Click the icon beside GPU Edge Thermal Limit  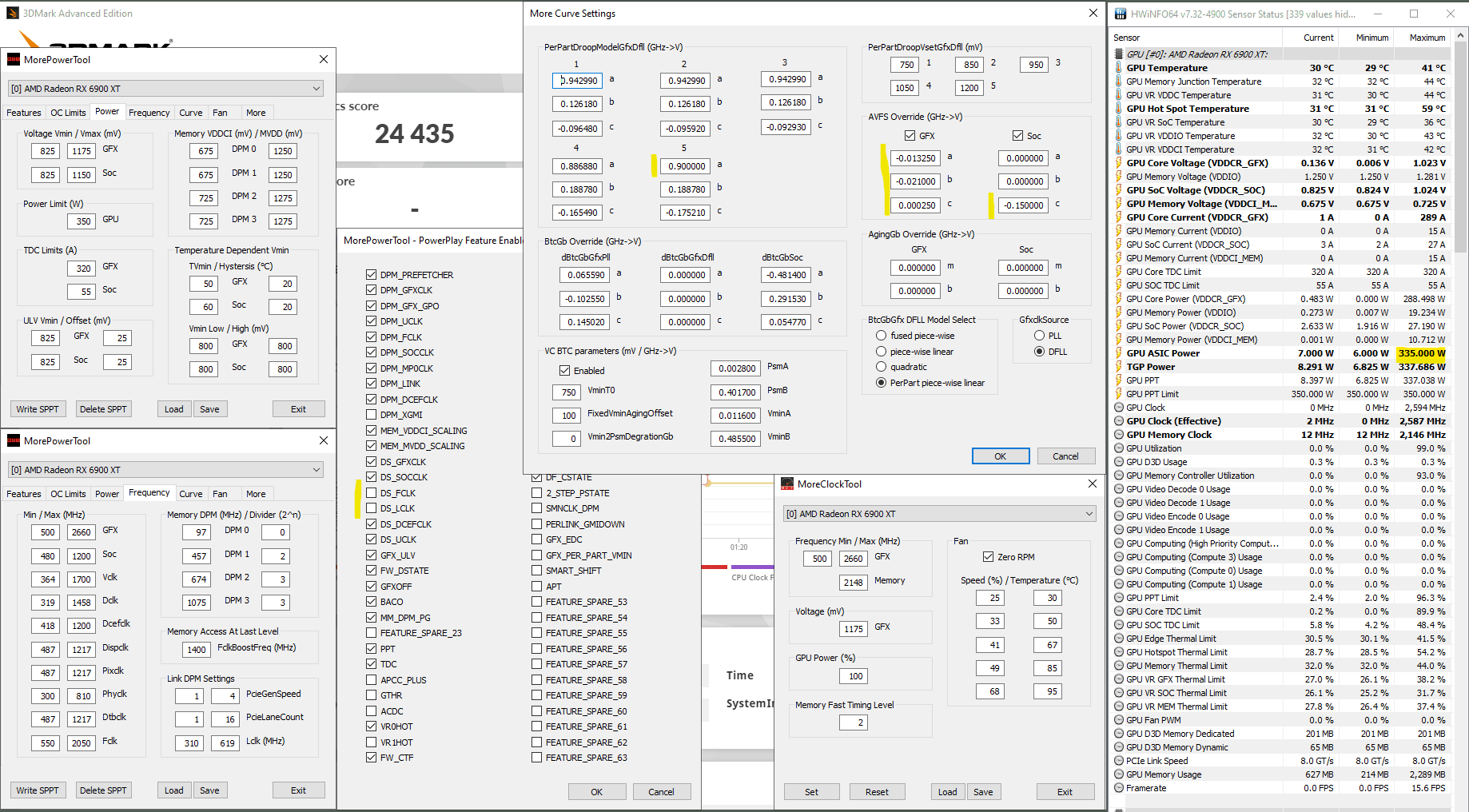[x=1119, y=639]
